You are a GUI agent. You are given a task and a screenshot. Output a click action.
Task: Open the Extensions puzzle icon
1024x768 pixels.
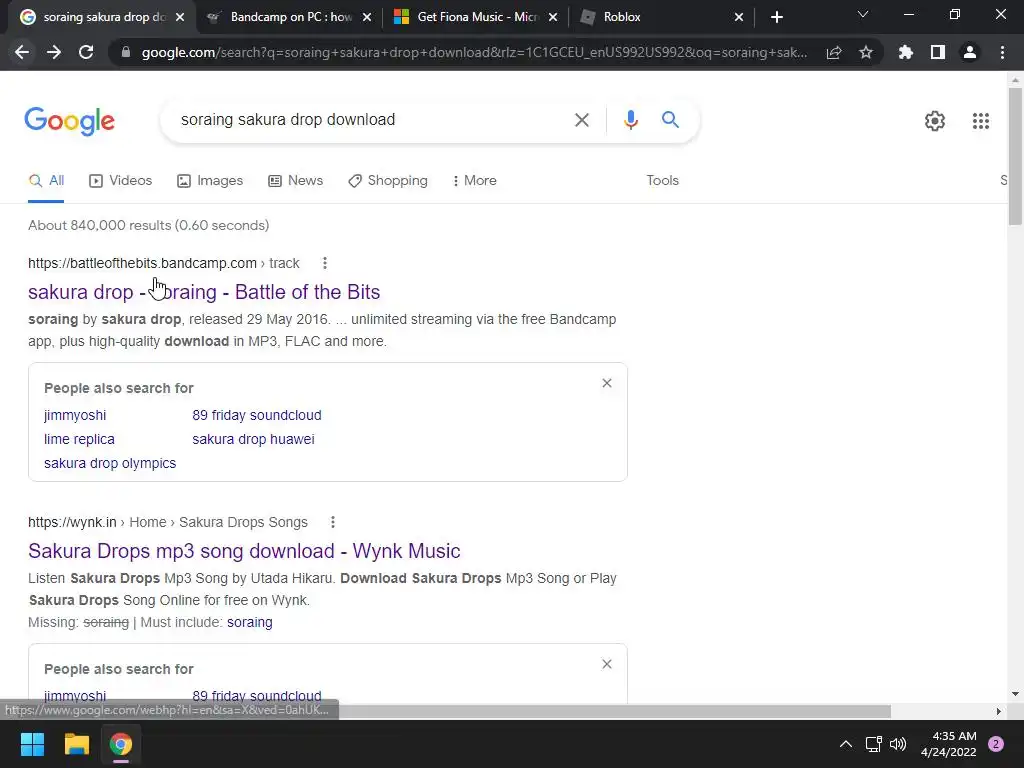point(906,52)
